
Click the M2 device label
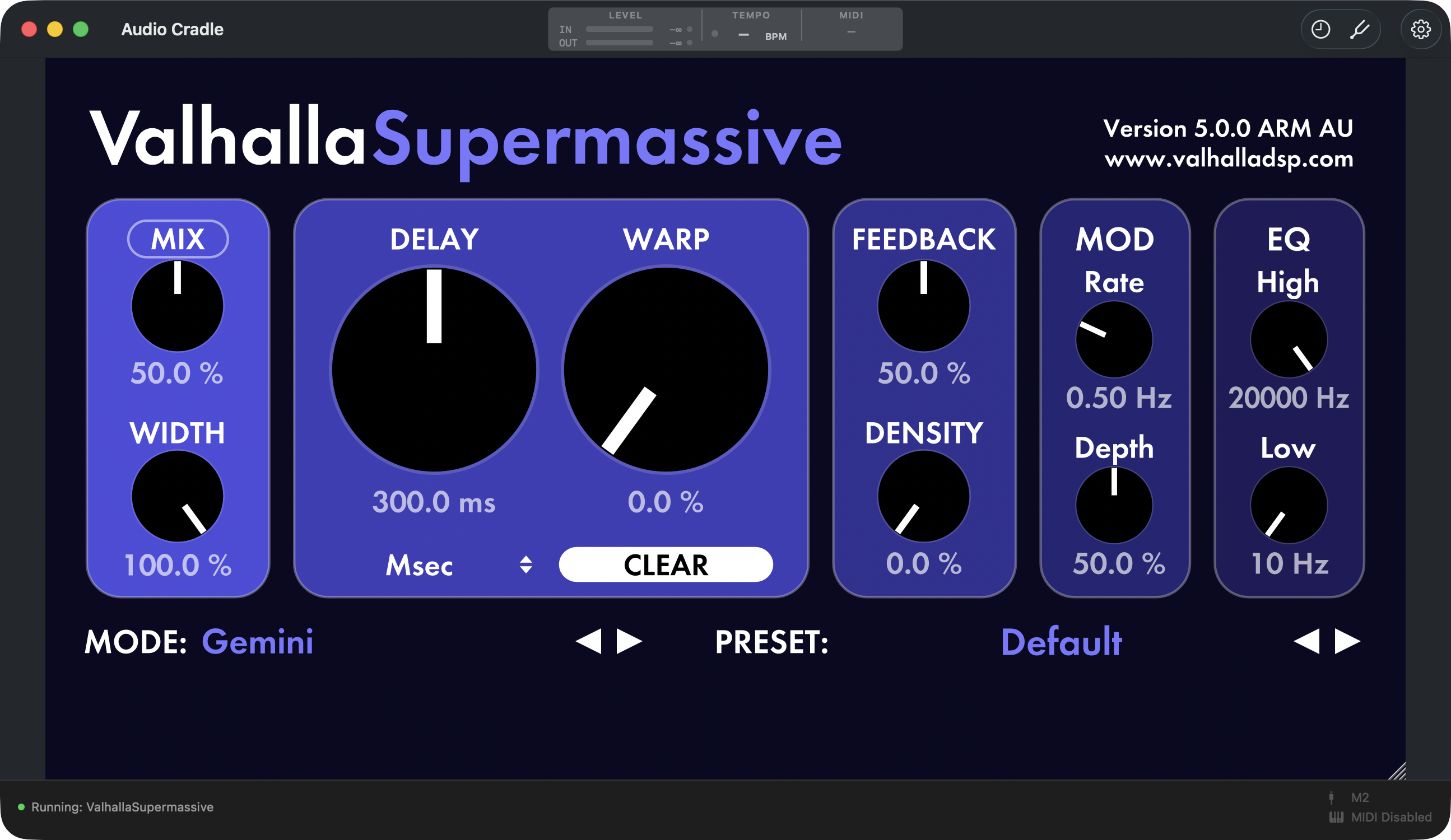click(1360, 797)
